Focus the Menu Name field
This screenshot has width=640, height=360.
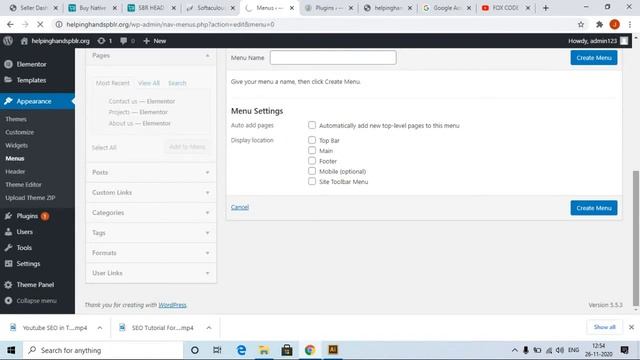[333, 58]
